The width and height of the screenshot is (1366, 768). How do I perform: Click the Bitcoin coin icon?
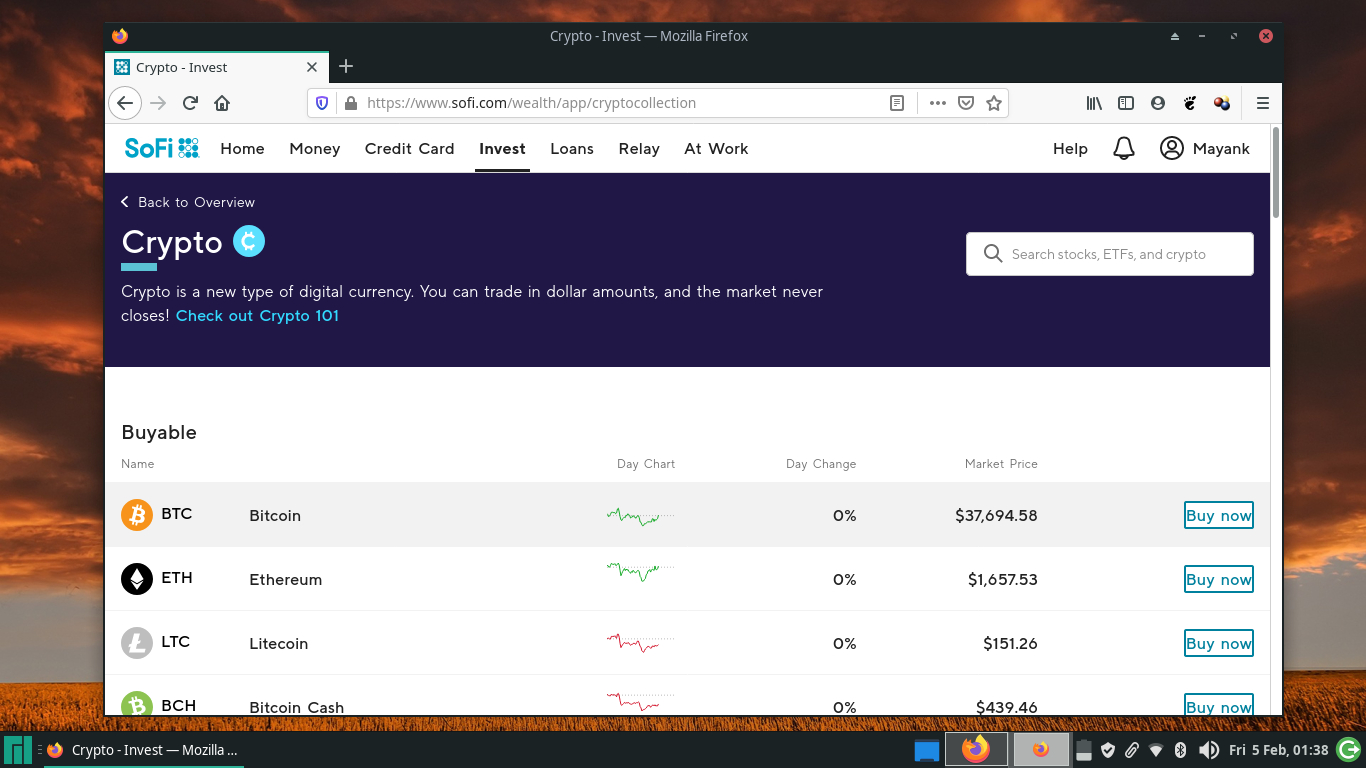tap(137, 515)
